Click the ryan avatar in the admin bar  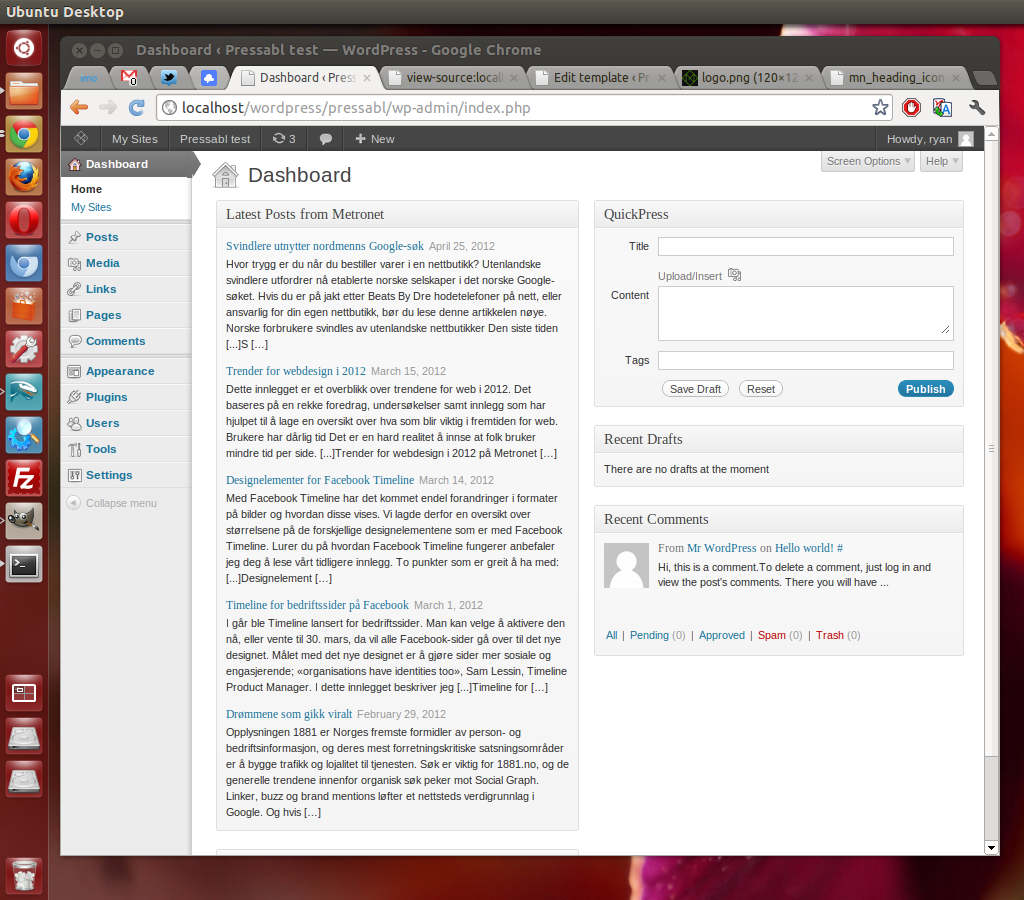coord(966,138)
